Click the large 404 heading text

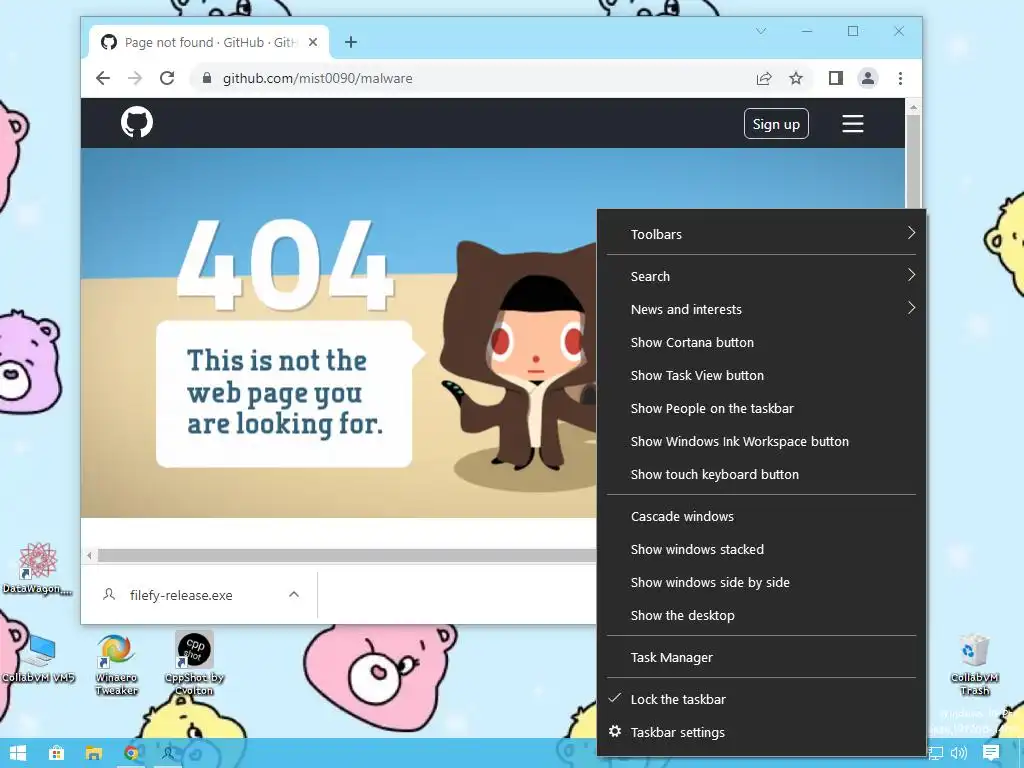285,264
